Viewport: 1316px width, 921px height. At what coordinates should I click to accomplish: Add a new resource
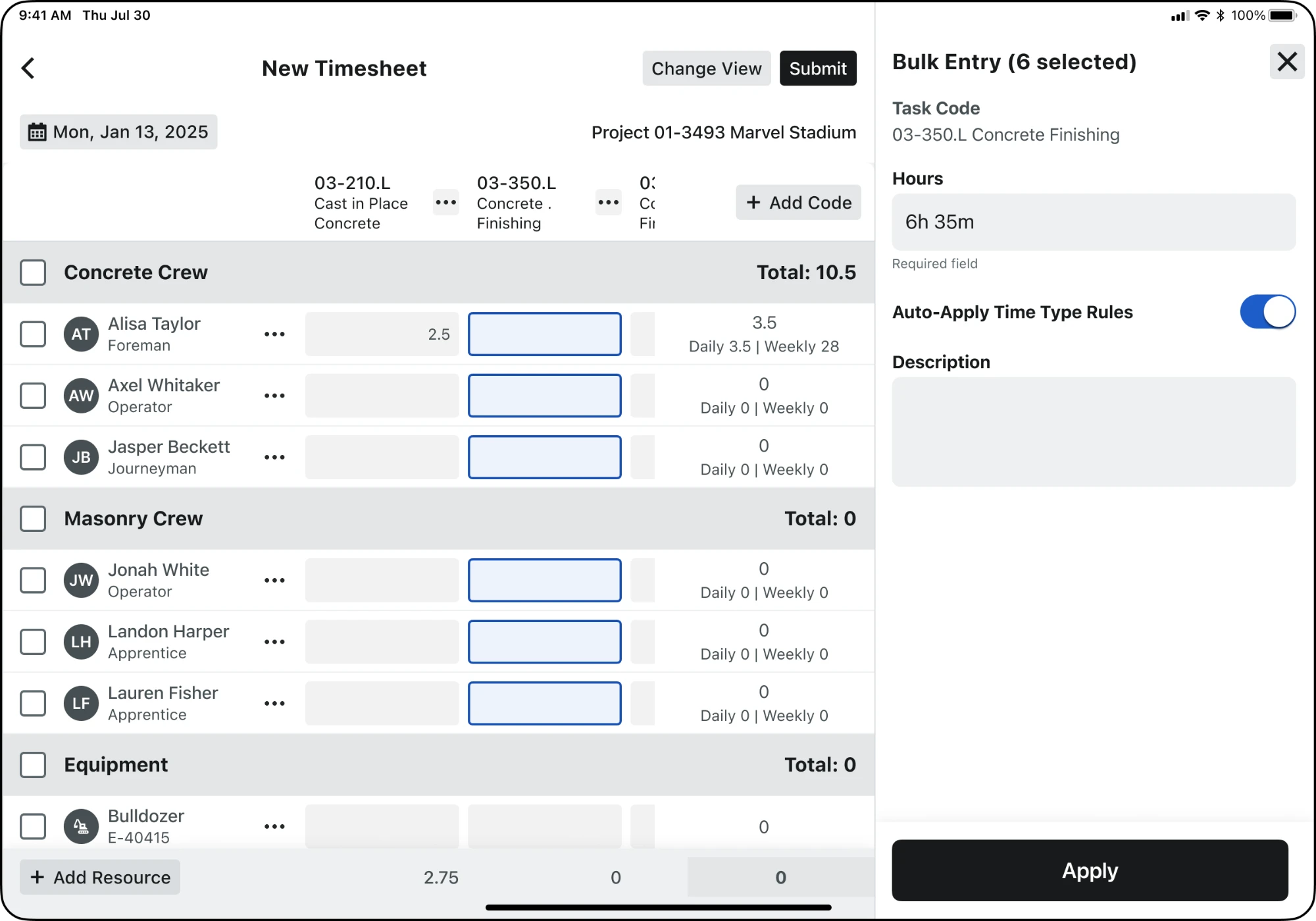[100, 877]
